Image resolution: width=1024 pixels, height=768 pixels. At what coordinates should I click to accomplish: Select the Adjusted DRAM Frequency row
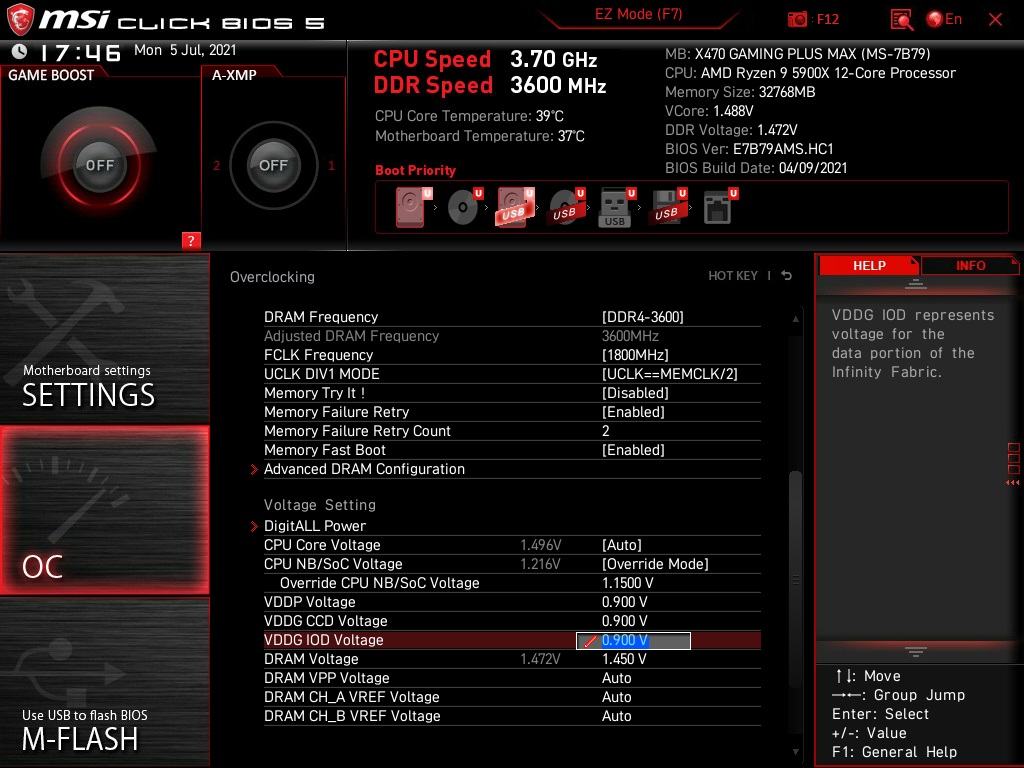tap(512, 336)
